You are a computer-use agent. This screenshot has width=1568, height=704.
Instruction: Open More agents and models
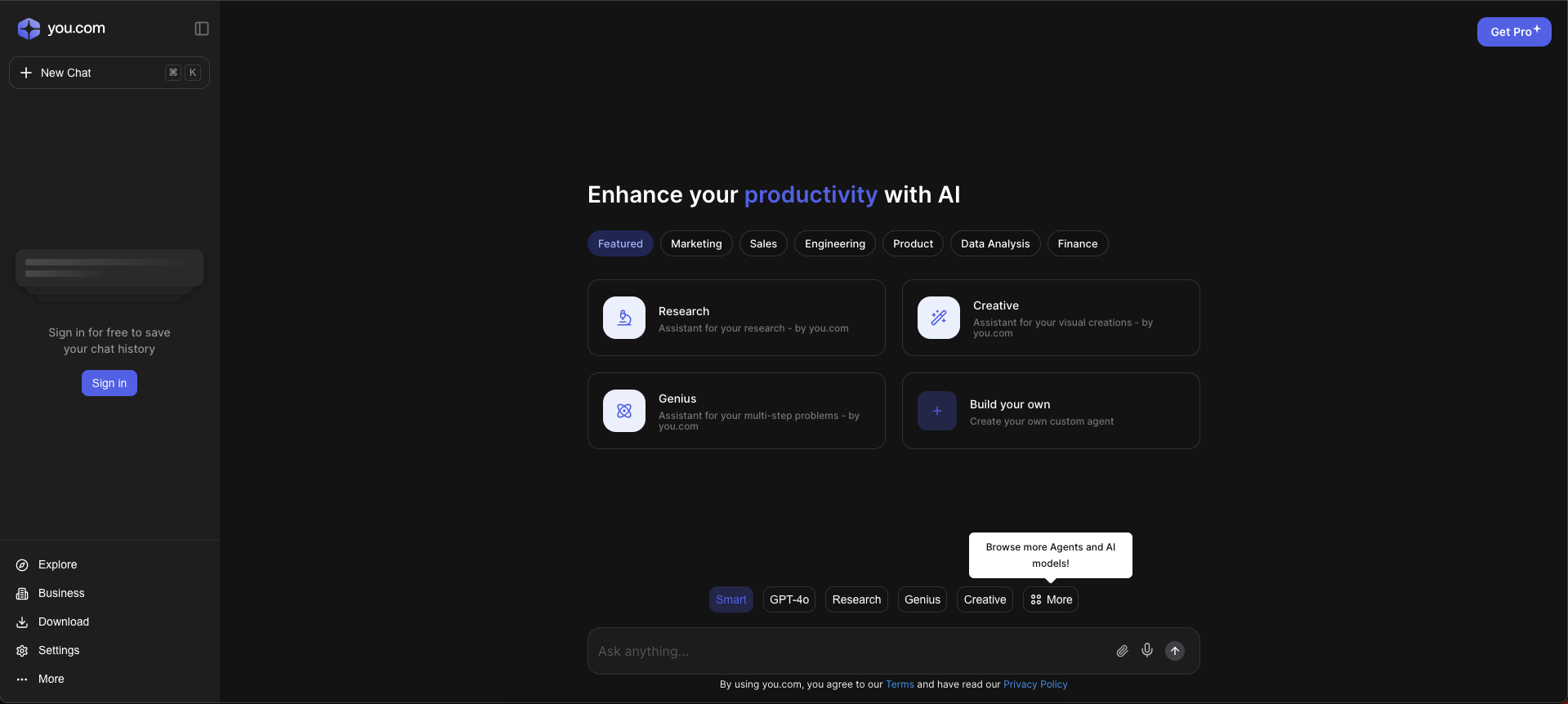coord(1051,599)
